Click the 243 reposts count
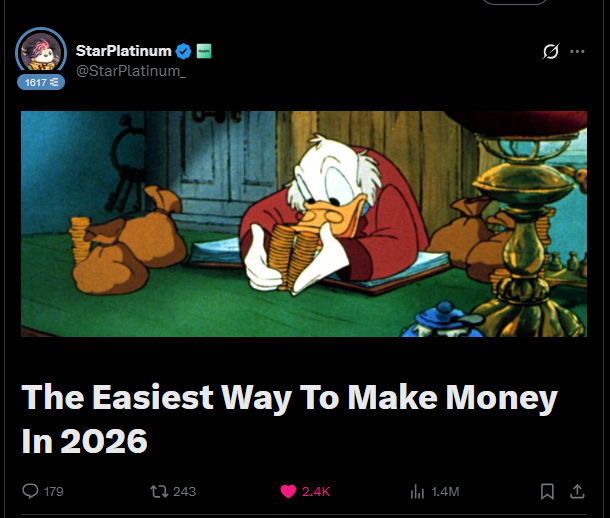Viewport: 610px width, 518px height. tap(184, 492)
